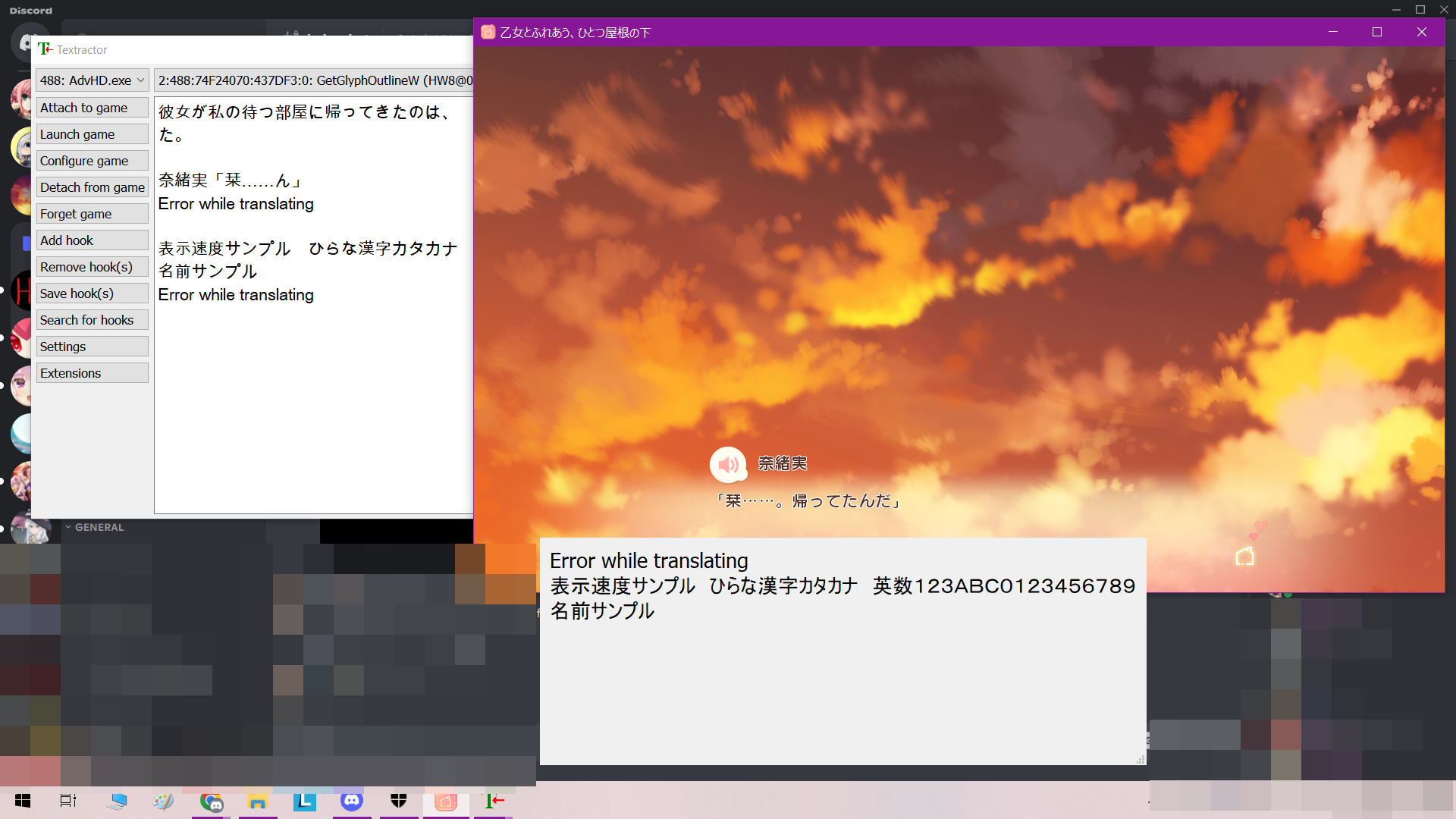1456x819 pixels.
Task: Click "Add hook" in Textractor
Action: (92, 240)
